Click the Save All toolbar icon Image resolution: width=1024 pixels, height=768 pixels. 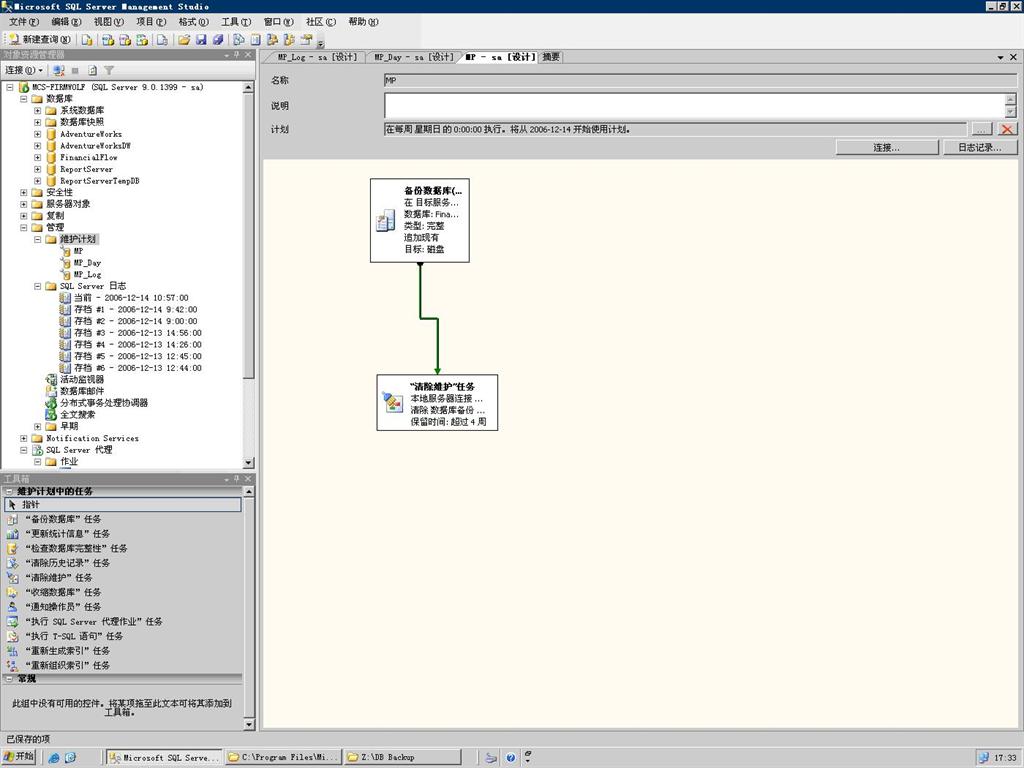pyautogui.click(x=218, y=40)
